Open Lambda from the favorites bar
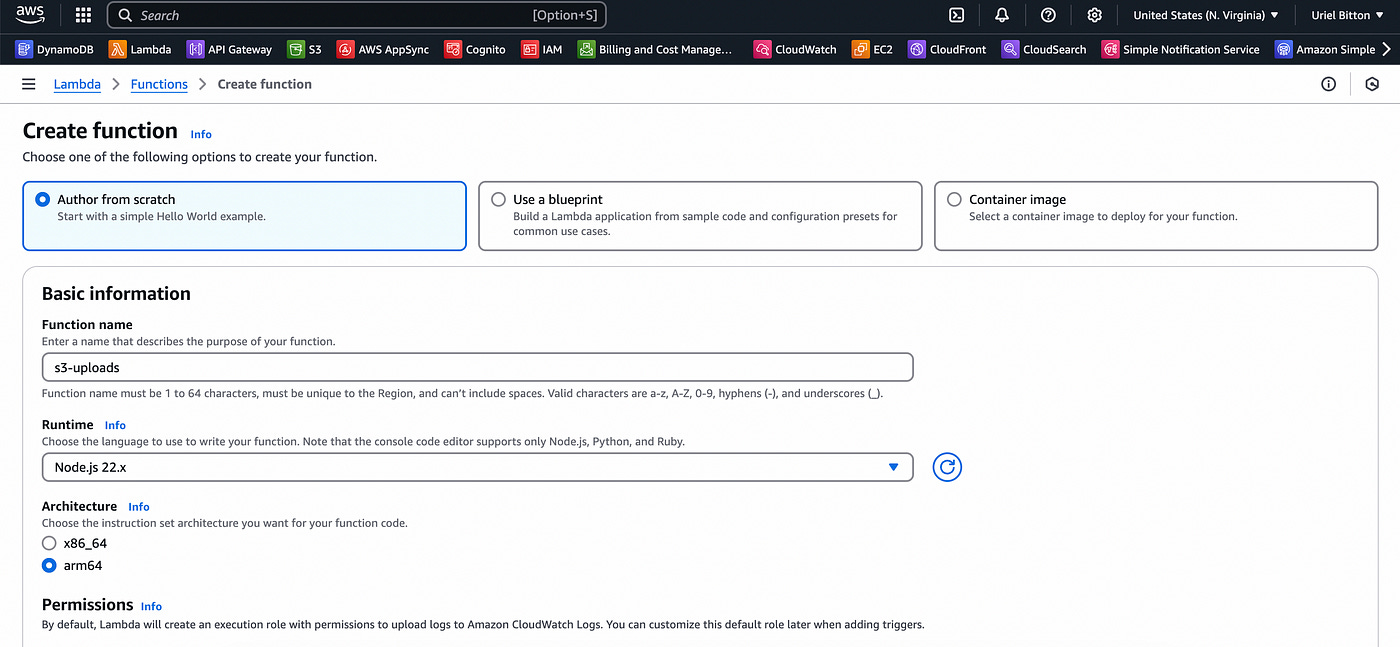 pyautogui.click(x=140, y=49)
